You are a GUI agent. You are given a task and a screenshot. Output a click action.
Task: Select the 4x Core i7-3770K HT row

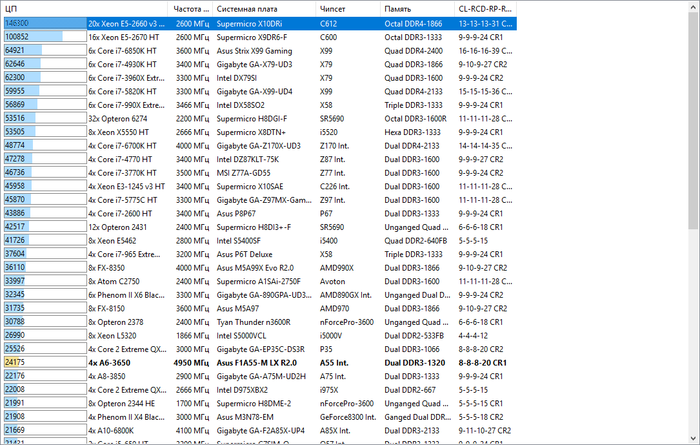(x=260, y=173)
